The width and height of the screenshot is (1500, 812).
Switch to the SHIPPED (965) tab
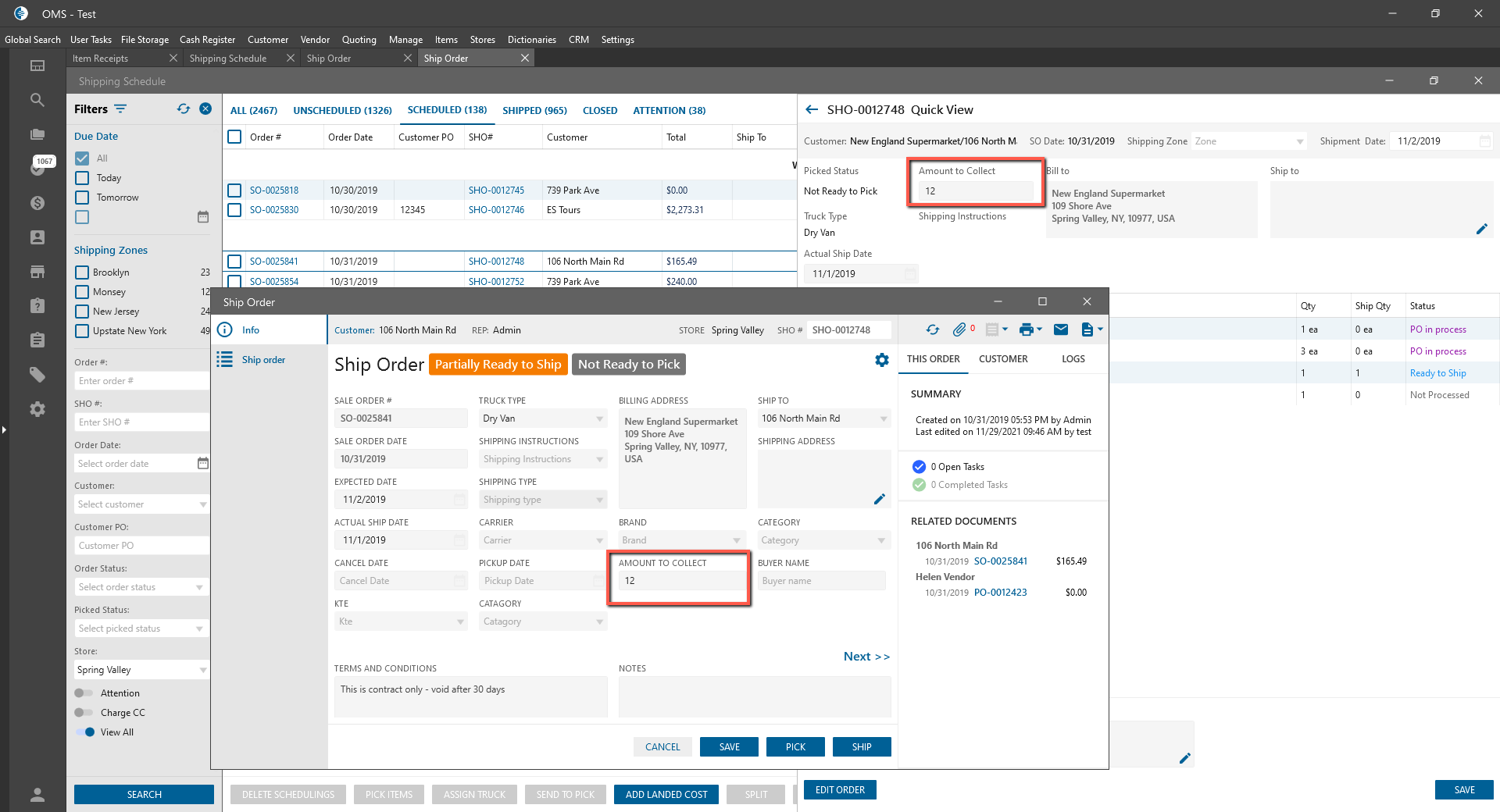tap(534, 111)
